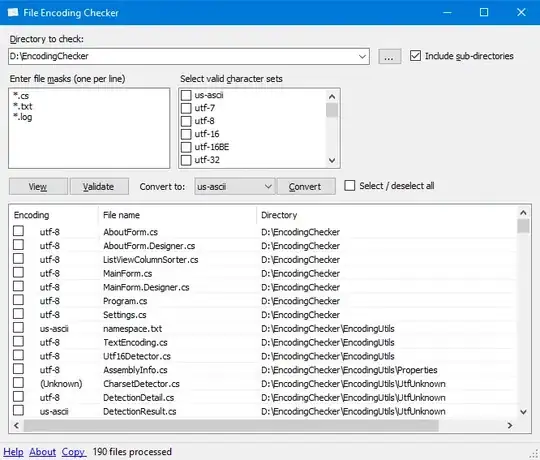540x460 pixels.
Task: Click the results list scroll-up arrow
Action: pyautogui.click(x=523, y=213)
